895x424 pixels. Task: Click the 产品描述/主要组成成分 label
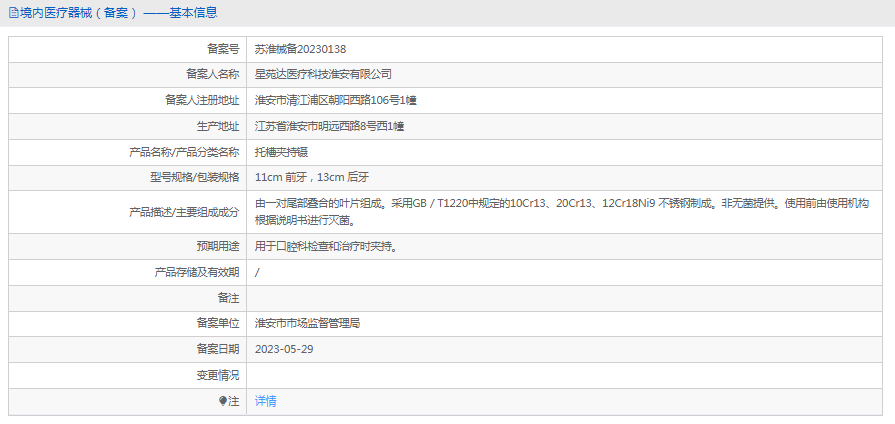[x=184, y=212]
